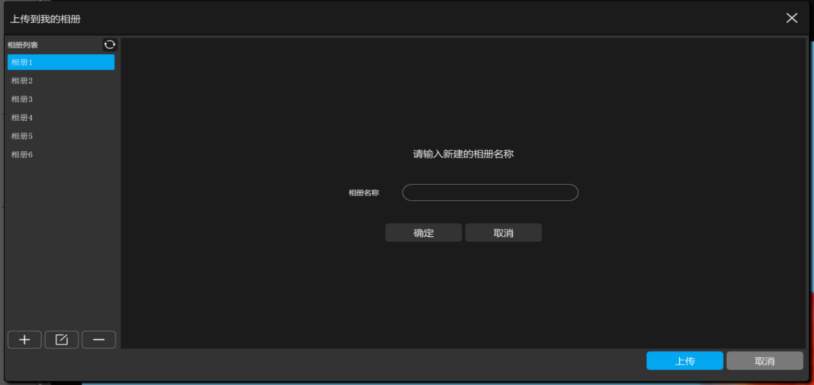The image size is (814, 385).
Task: Click the 相册名称 field label
Action: coord(363,192)
